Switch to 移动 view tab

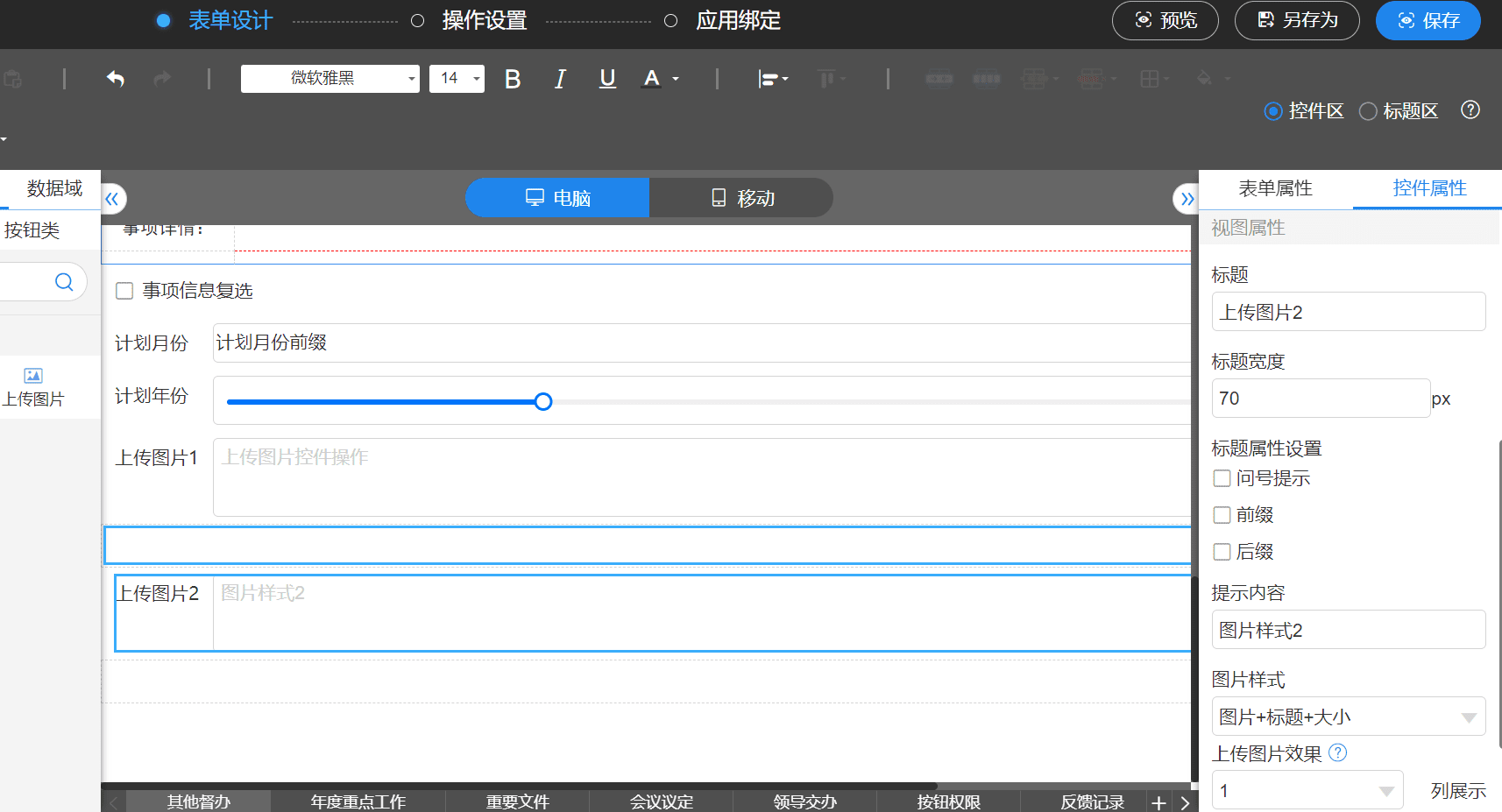741,198
